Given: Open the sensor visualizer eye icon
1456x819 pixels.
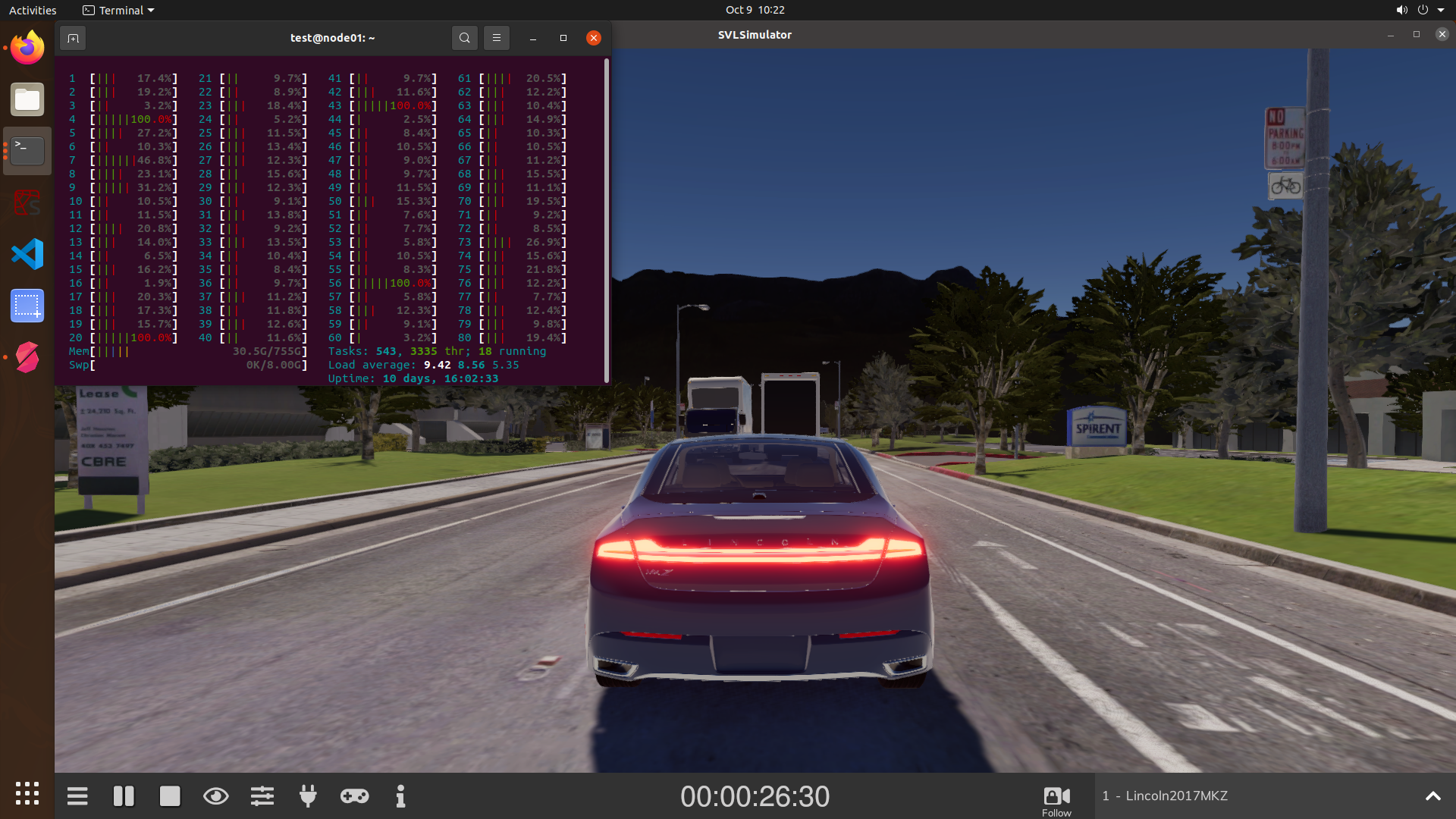Looking at the screenshot, I should [x=216, y=795].
